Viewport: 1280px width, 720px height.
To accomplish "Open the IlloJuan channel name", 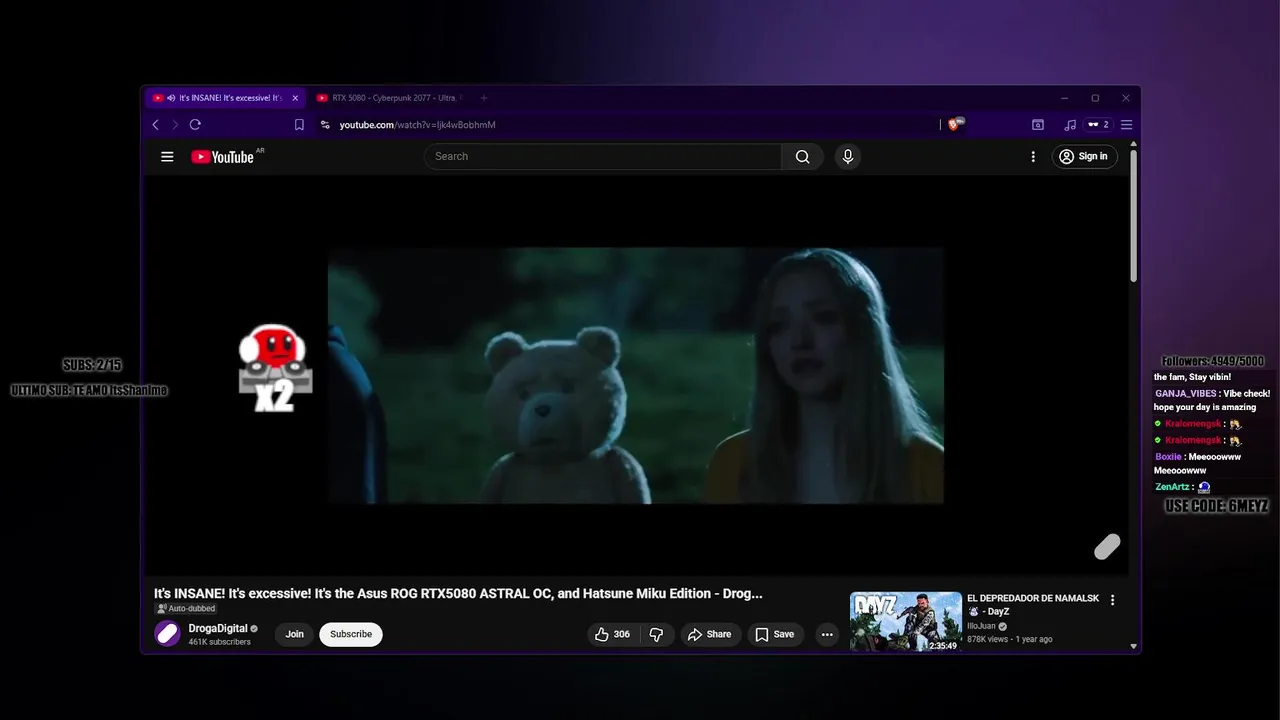I will click(x=981, y=626).
